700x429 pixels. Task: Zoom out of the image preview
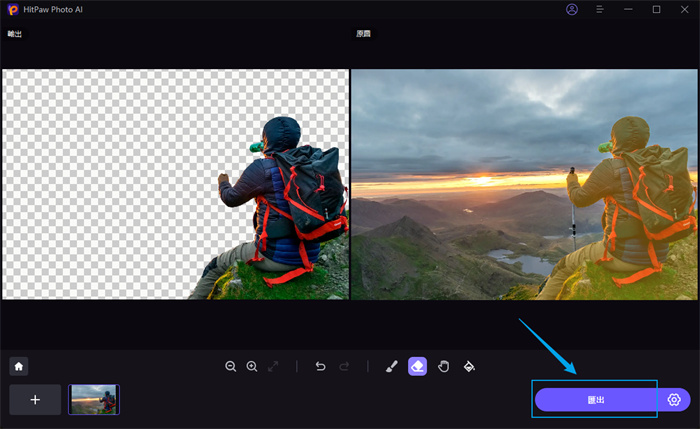pos(231,367)
